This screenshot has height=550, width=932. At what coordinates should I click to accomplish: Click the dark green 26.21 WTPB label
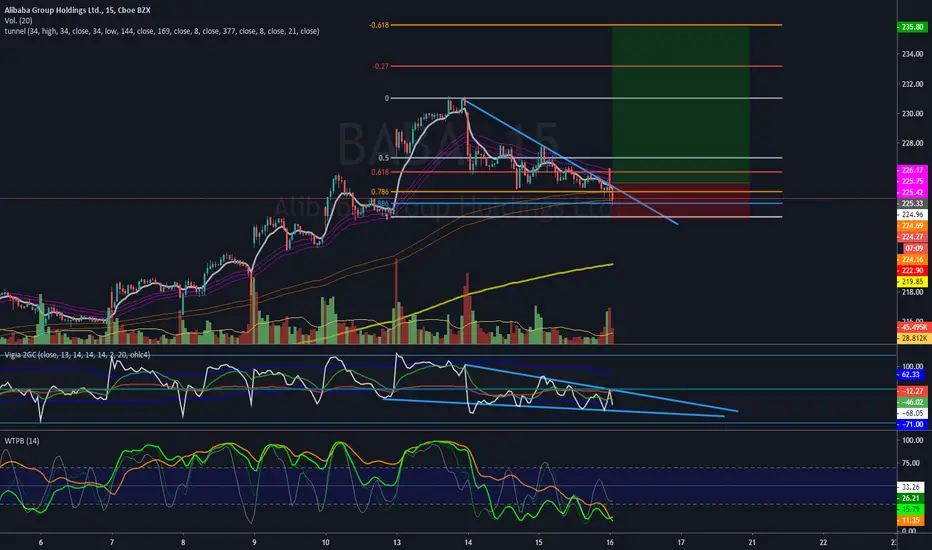[x=911, y=498]
